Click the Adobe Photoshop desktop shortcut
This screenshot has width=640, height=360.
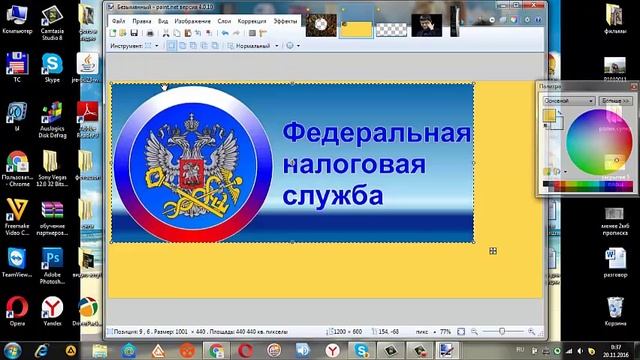(x=52, y=265)
